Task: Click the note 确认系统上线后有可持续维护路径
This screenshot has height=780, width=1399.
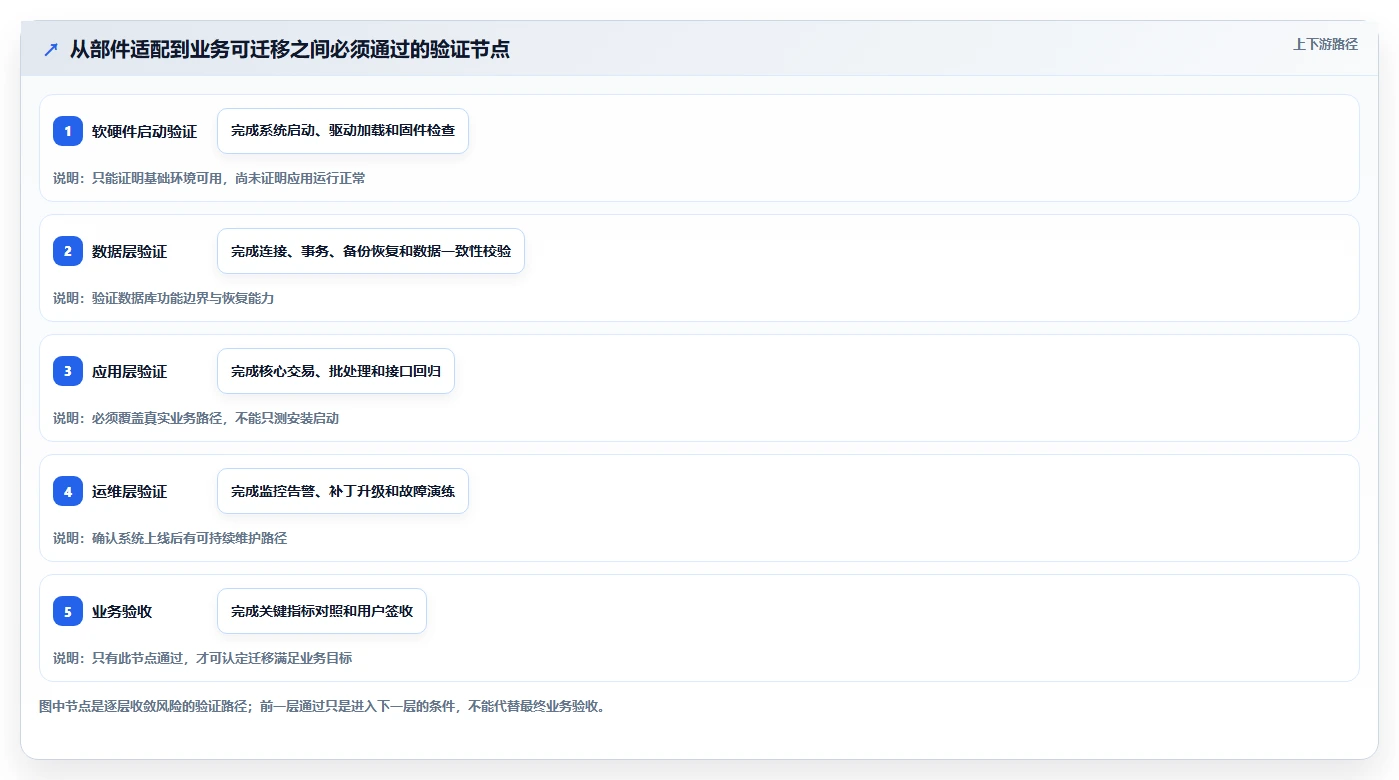Action: (x=189, y=538)
